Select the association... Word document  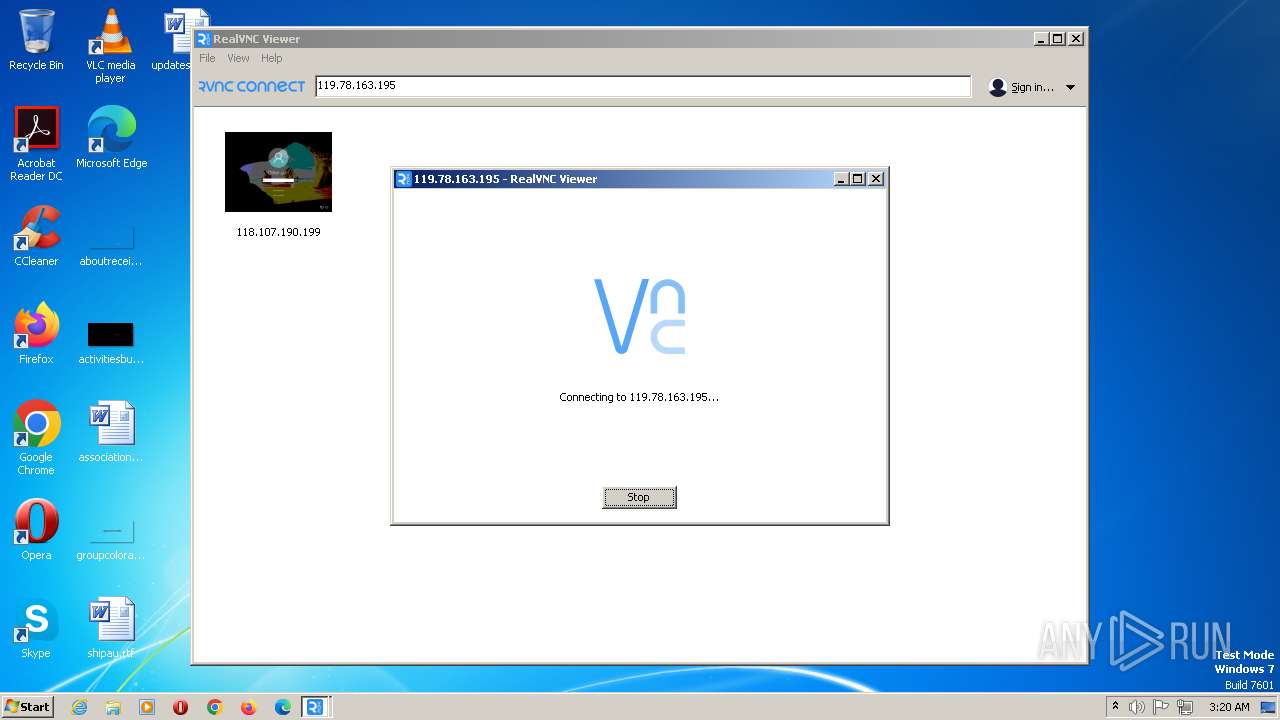[x=110, y=431]
